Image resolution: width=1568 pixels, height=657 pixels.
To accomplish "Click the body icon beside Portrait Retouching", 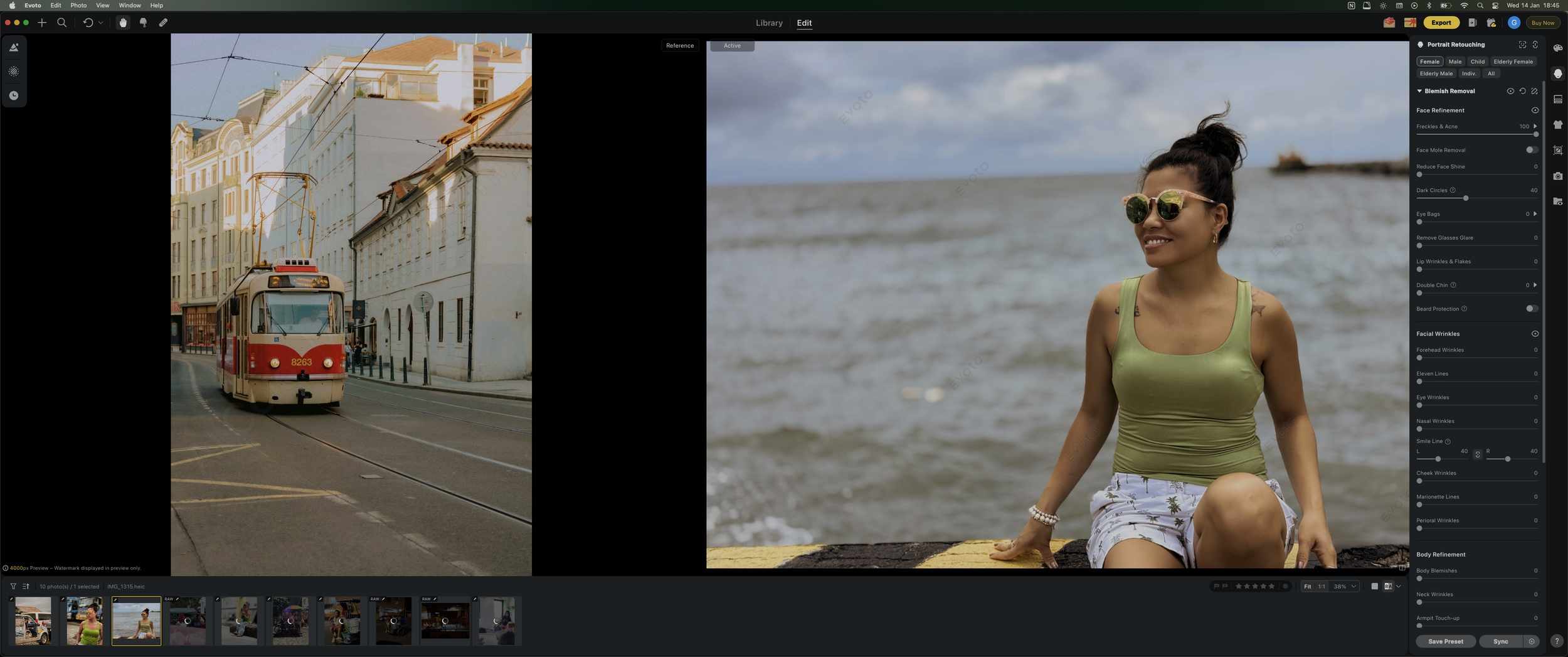I will click(1535, 45).
